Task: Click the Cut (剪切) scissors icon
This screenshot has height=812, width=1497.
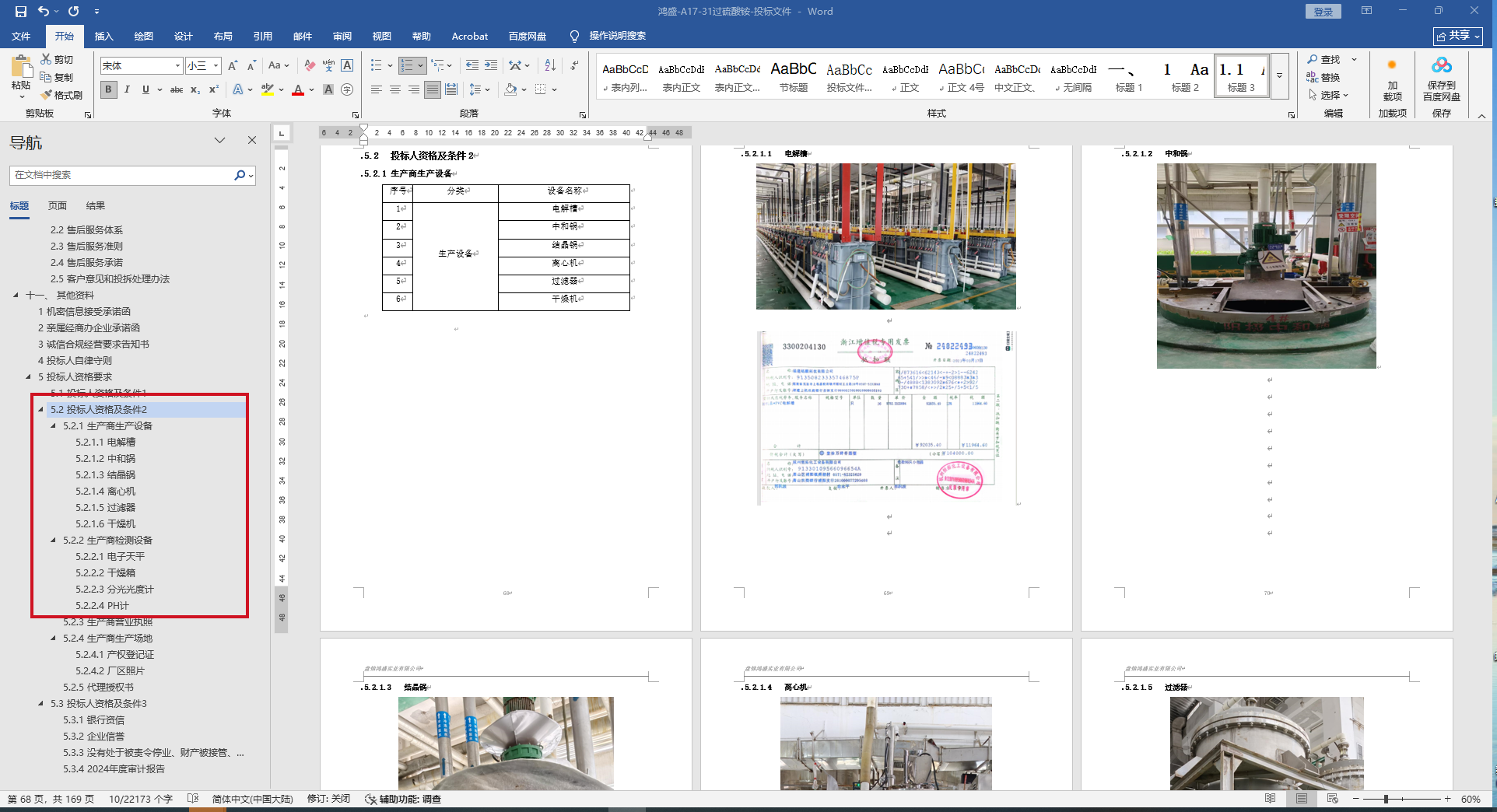Action: point(46,59)
